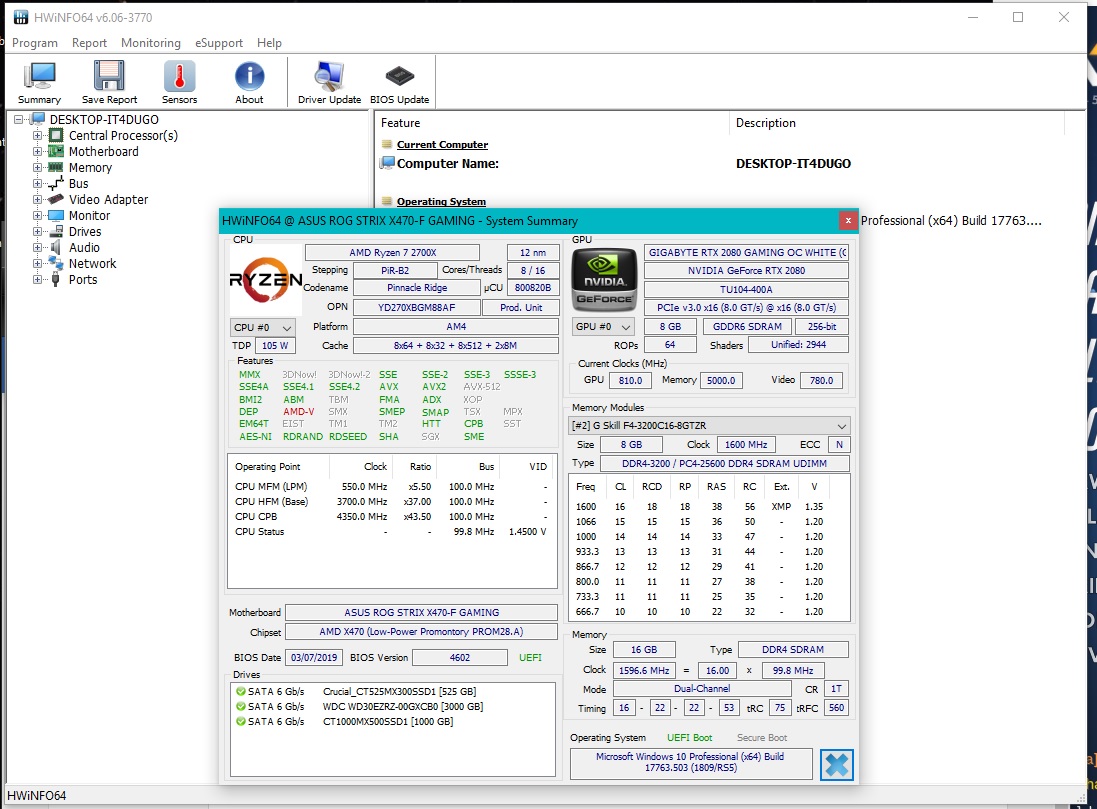
Task: Click the BIOS Date 03/07/2019 field
Action: pos(314,658)
